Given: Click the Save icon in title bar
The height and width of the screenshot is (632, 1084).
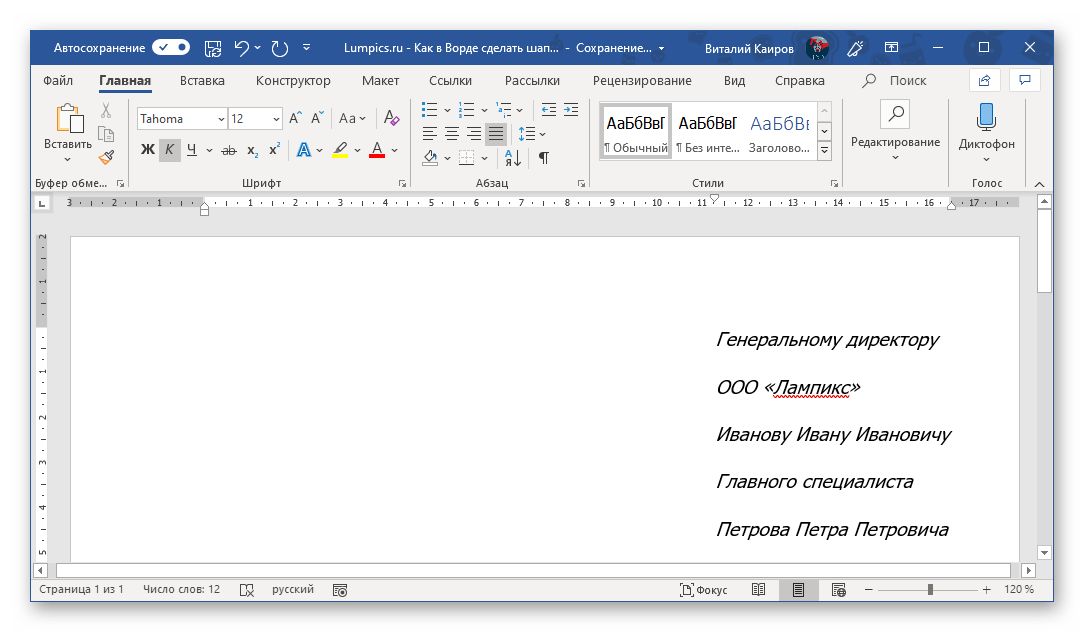Looking at the screenshot, I should pos(212,47).
